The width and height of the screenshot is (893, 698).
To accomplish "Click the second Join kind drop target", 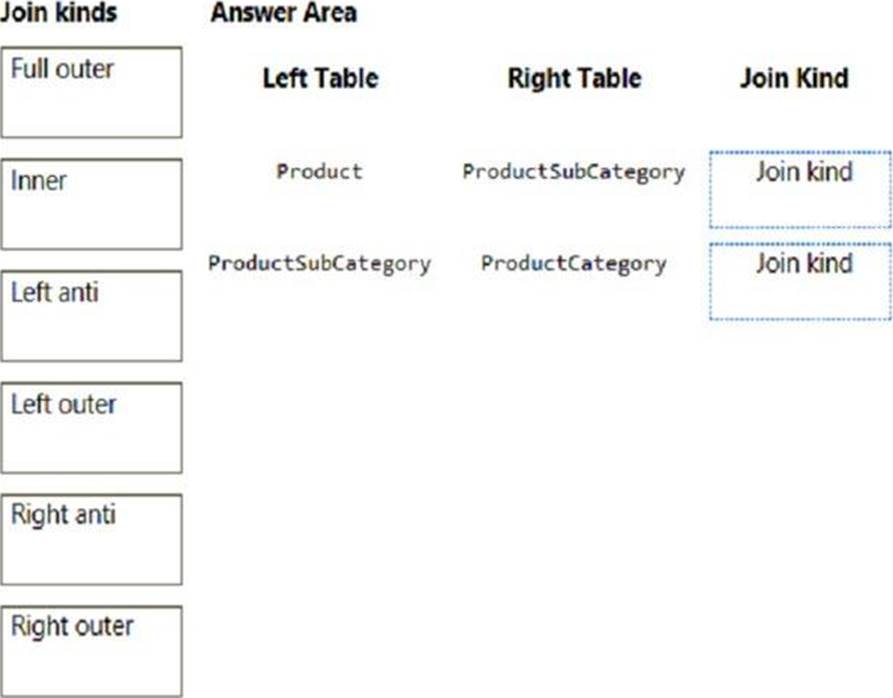I will (x=800, y=281).
